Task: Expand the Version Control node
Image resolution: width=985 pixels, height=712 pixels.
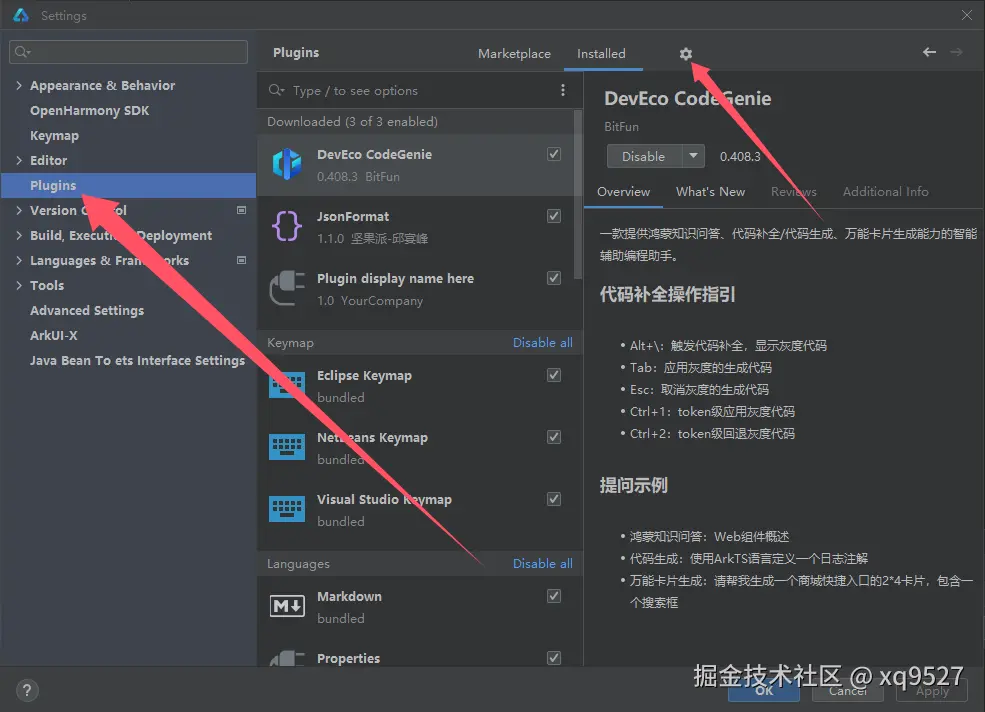Action: [19, 210]
